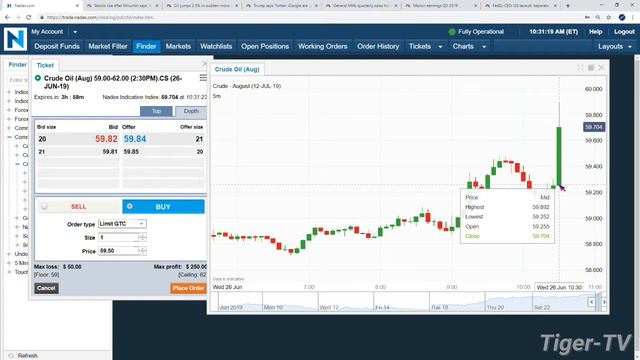Click green market status dot beside Crude Oil
640x360 pixels.
click(38, 78)
